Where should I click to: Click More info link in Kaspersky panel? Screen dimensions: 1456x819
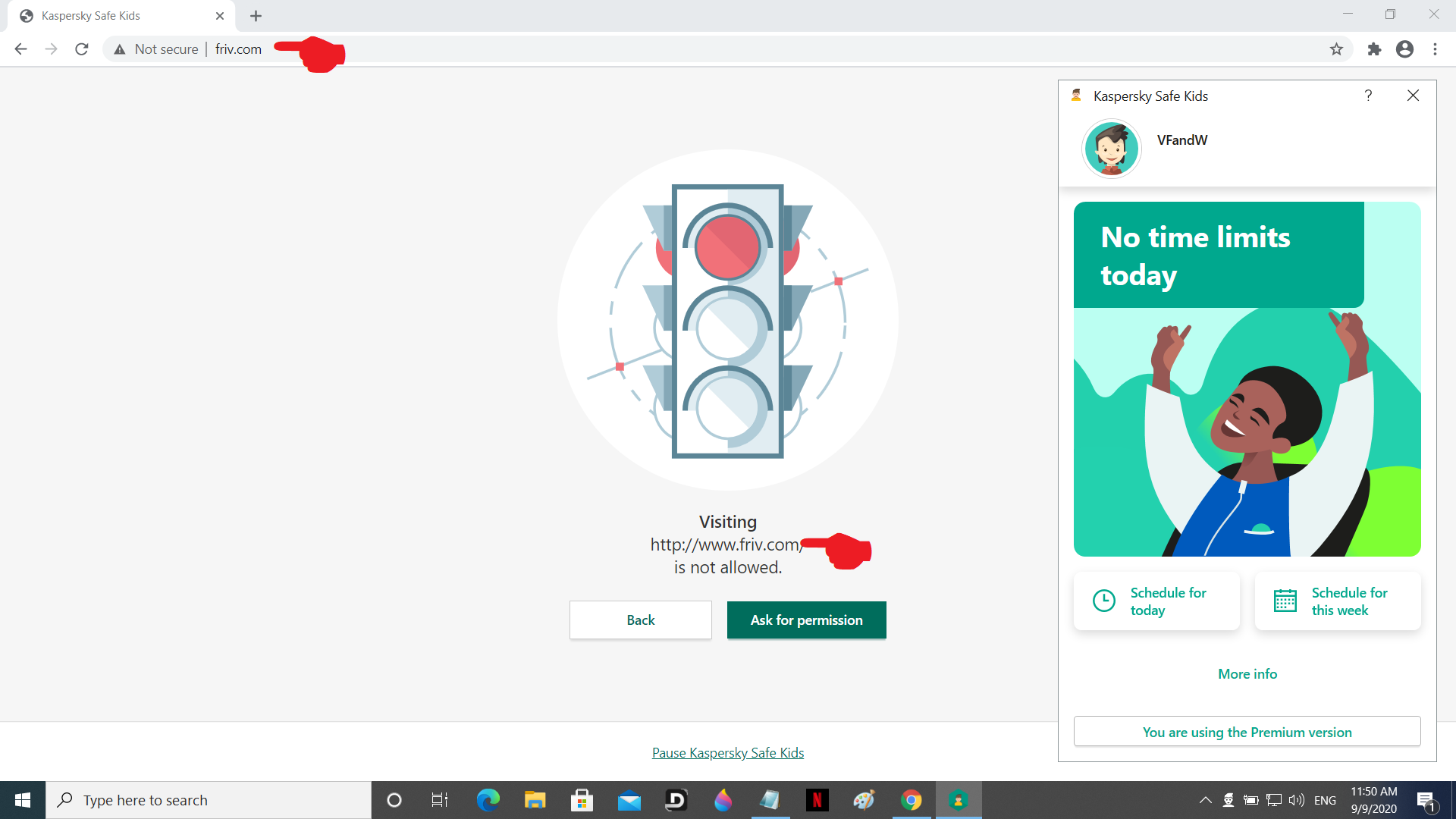coord(1247,673)
